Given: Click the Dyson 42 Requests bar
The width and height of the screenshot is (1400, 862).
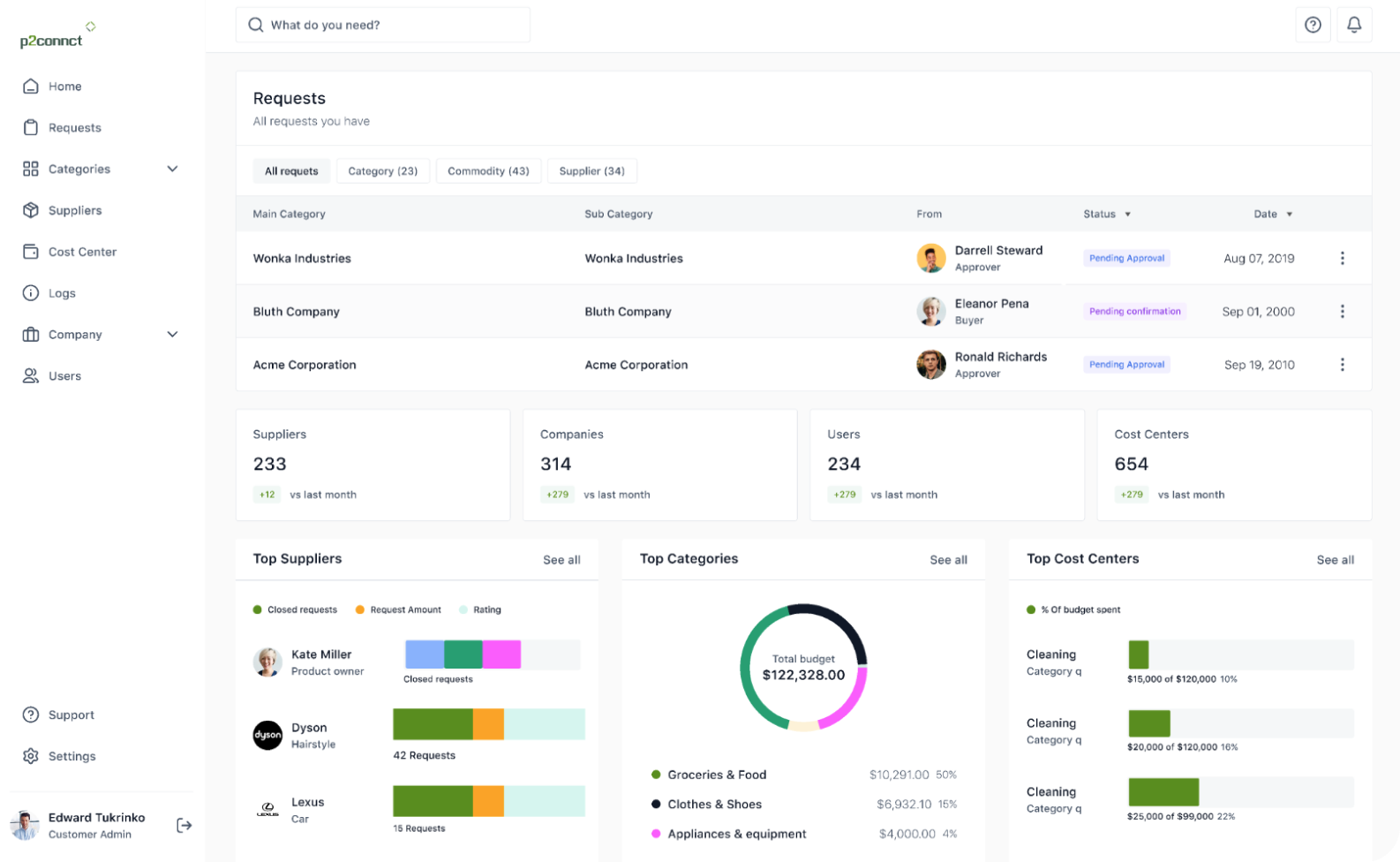Looking at the screenshot, I should pyautogui.click(x=489, y=724).
